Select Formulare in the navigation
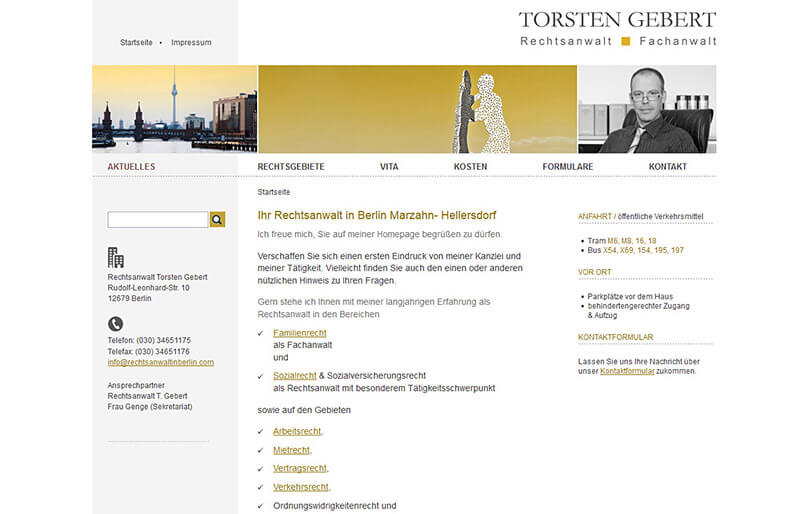 (568, 167)
